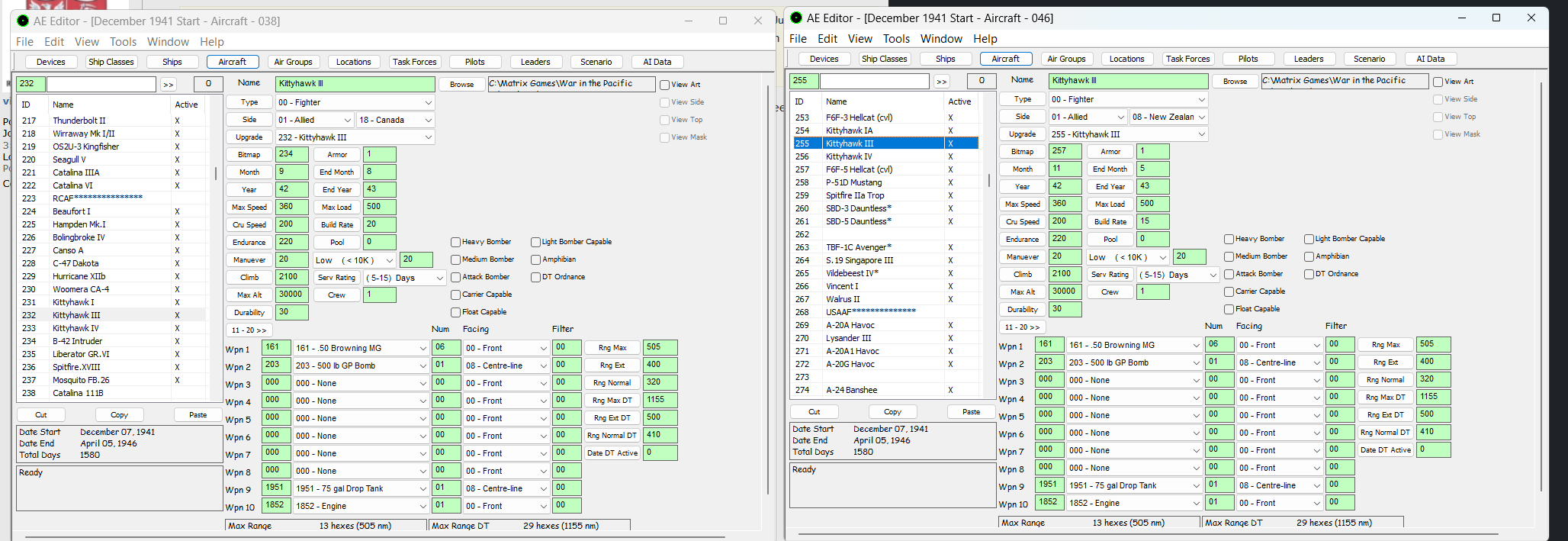
Task: Select 'P-51D Mustang' in right list
Action: tap(885, 182)
